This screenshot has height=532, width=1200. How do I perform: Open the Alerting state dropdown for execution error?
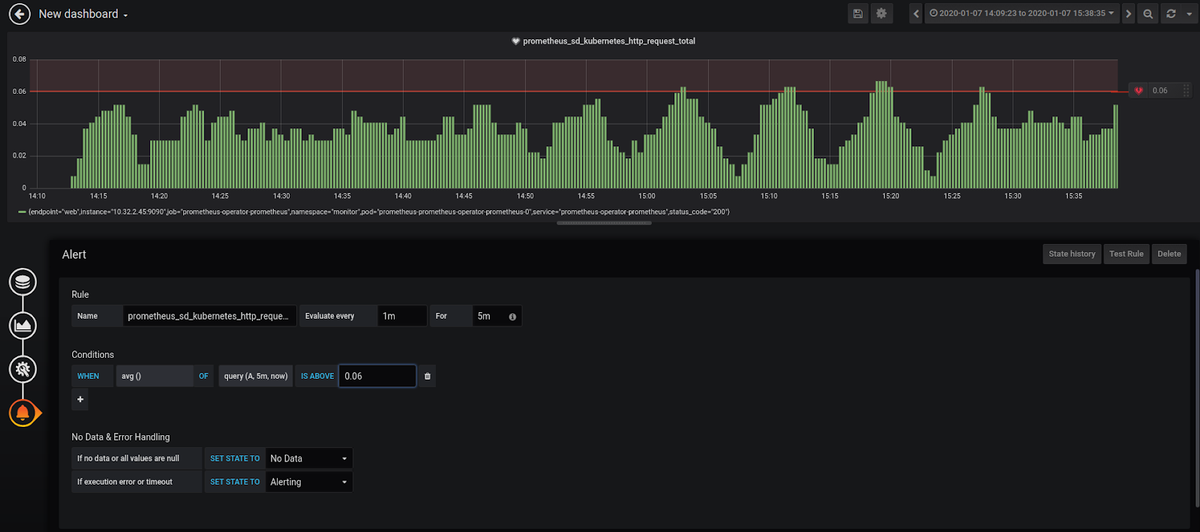(x=308, y=482)
